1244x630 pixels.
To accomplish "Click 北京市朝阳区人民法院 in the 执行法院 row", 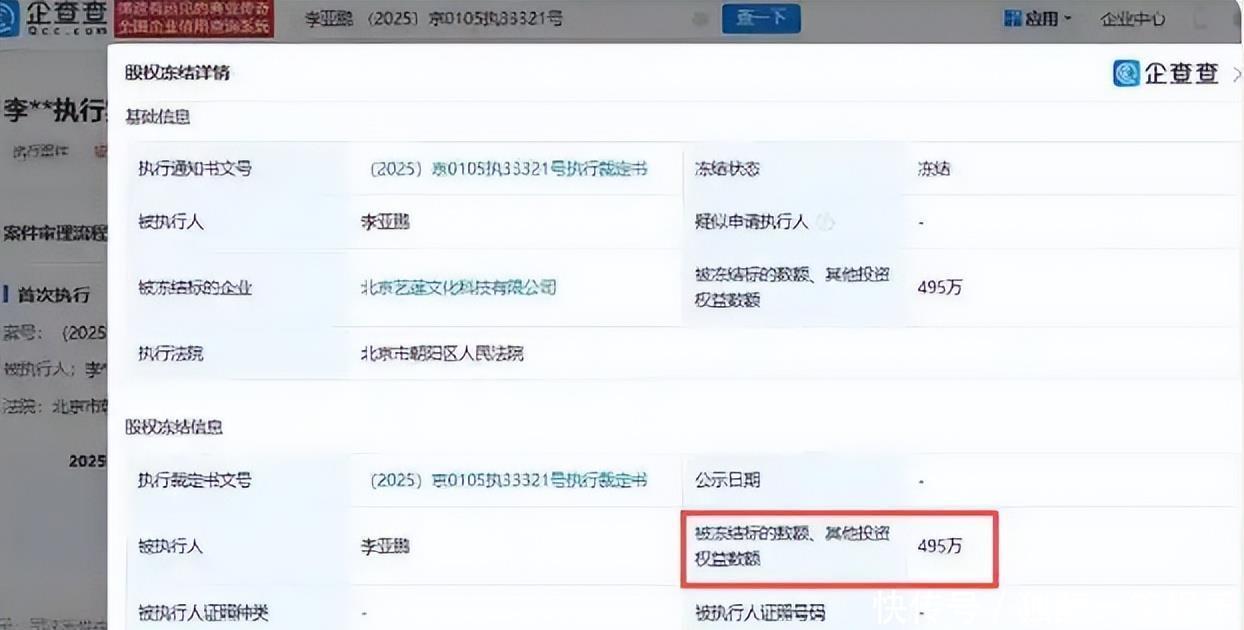I will pos(442,353).
